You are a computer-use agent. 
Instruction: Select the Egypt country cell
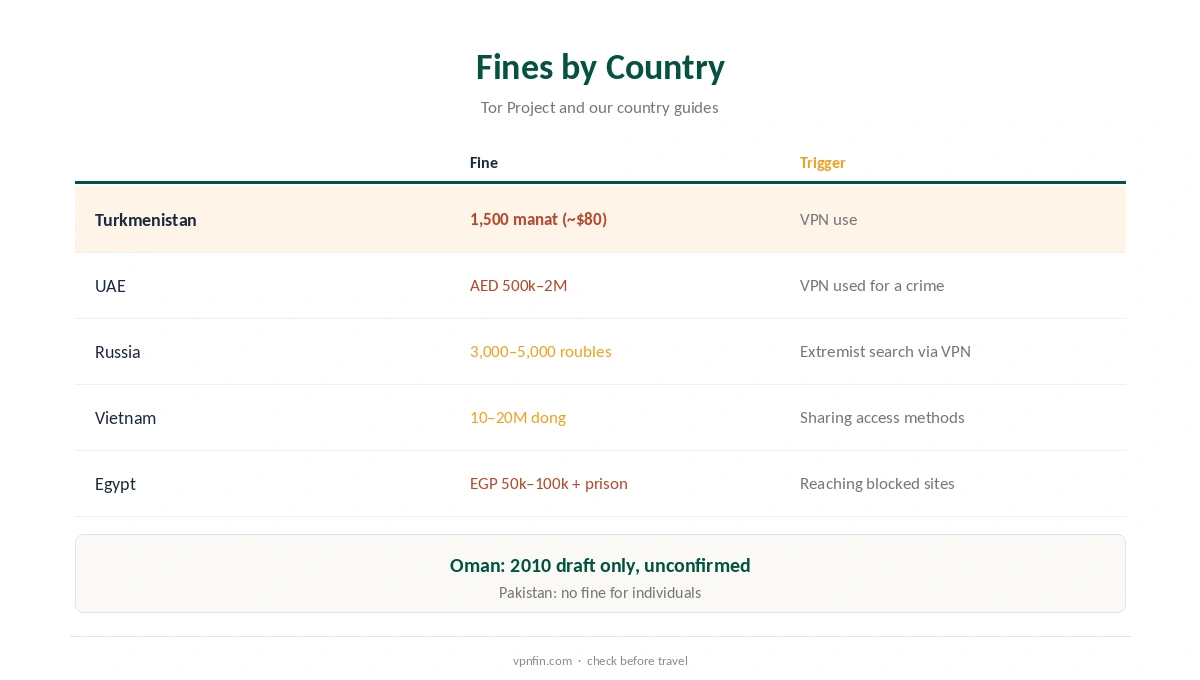click(x=115, y=484)
